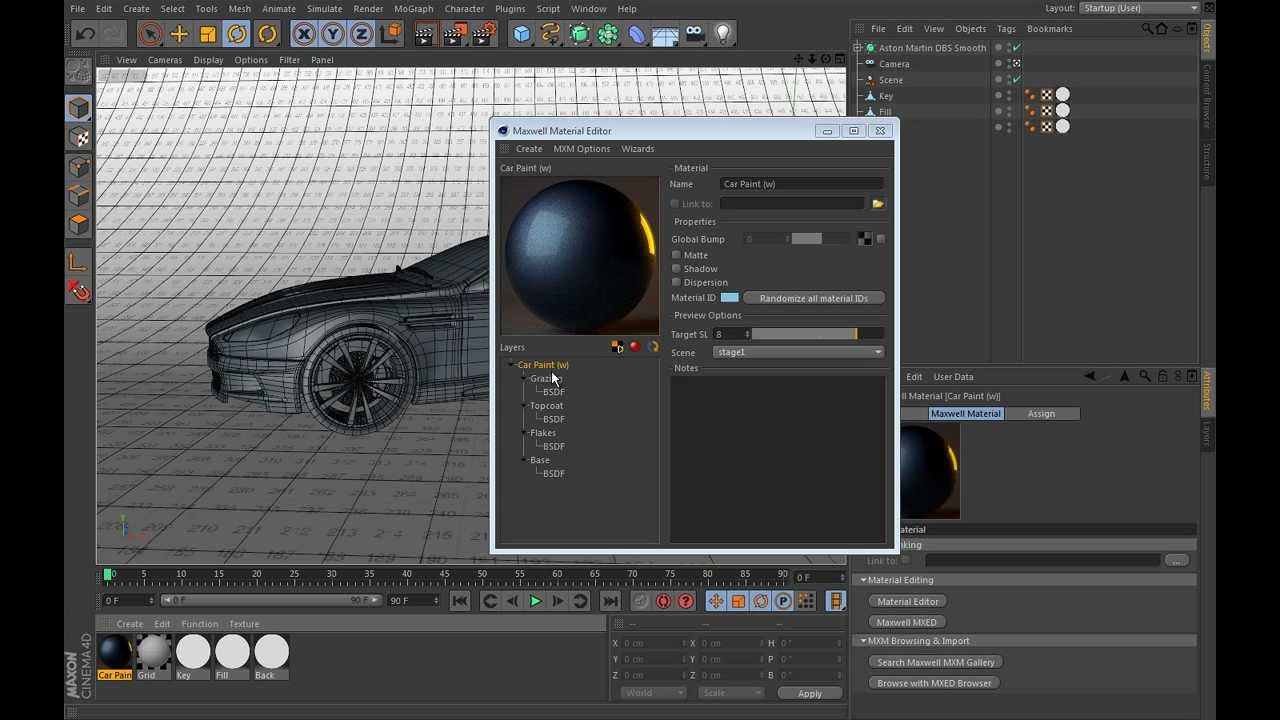Switch to the Assign tab
The height and width of the screenshot is (720, 1280).
pyautogui.click(x=1041, y=414)
